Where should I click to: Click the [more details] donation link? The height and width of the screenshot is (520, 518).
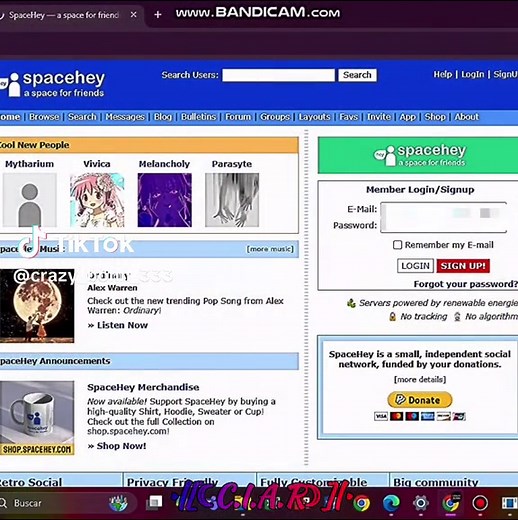pyautogui.click(x=420, y=379)
